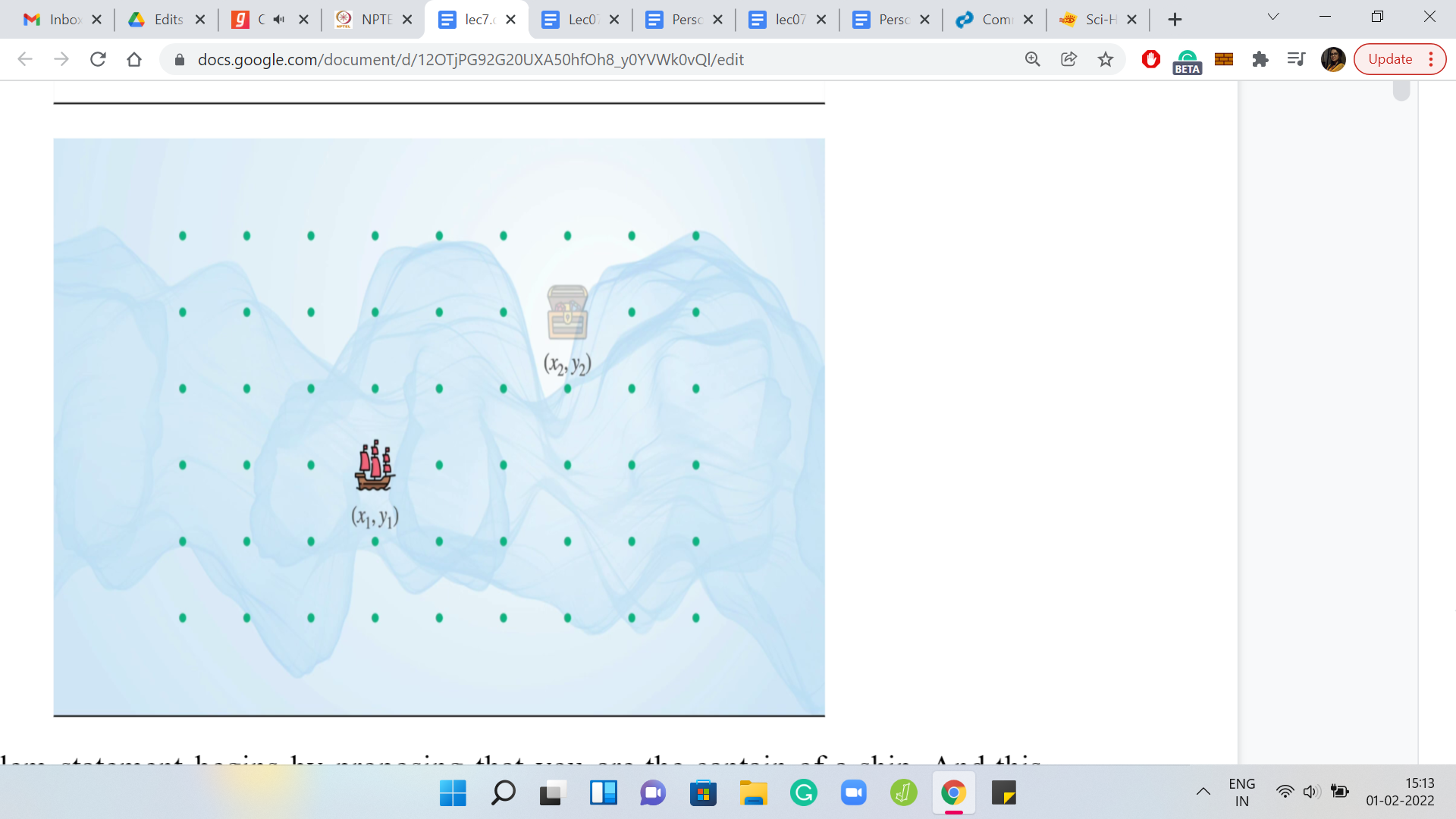Viewport: 1456px width, 819px height.
Task: Mute the audio-playing tab speaker icon
Action: (x=279, y=20)
